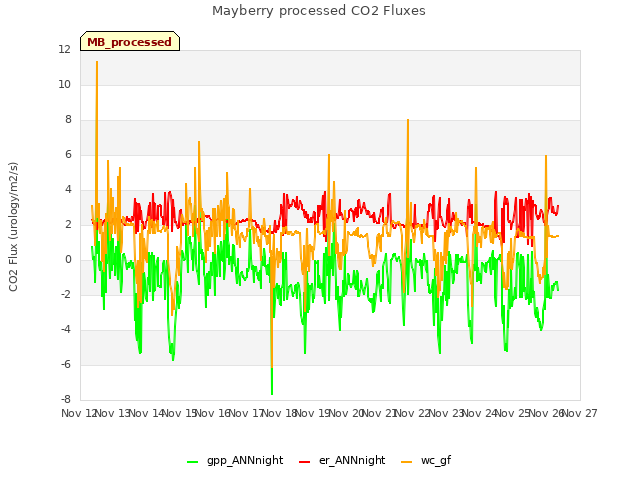This screenshot has width=640, height=480.
Task: Click the orange wc_gf legend swatch
Action: tap(407, 461)
